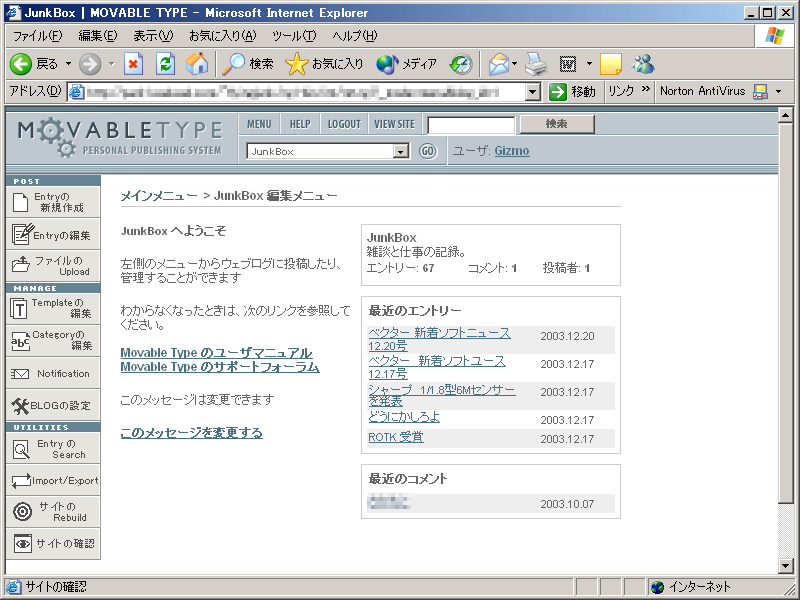
Task: Open the file Upload sidebar item
Action: (53, 266)
